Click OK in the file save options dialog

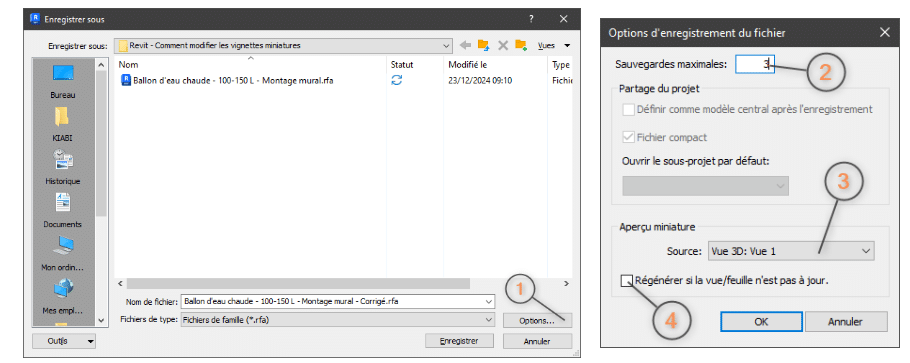pyautogui.click(x=761, y=322)
